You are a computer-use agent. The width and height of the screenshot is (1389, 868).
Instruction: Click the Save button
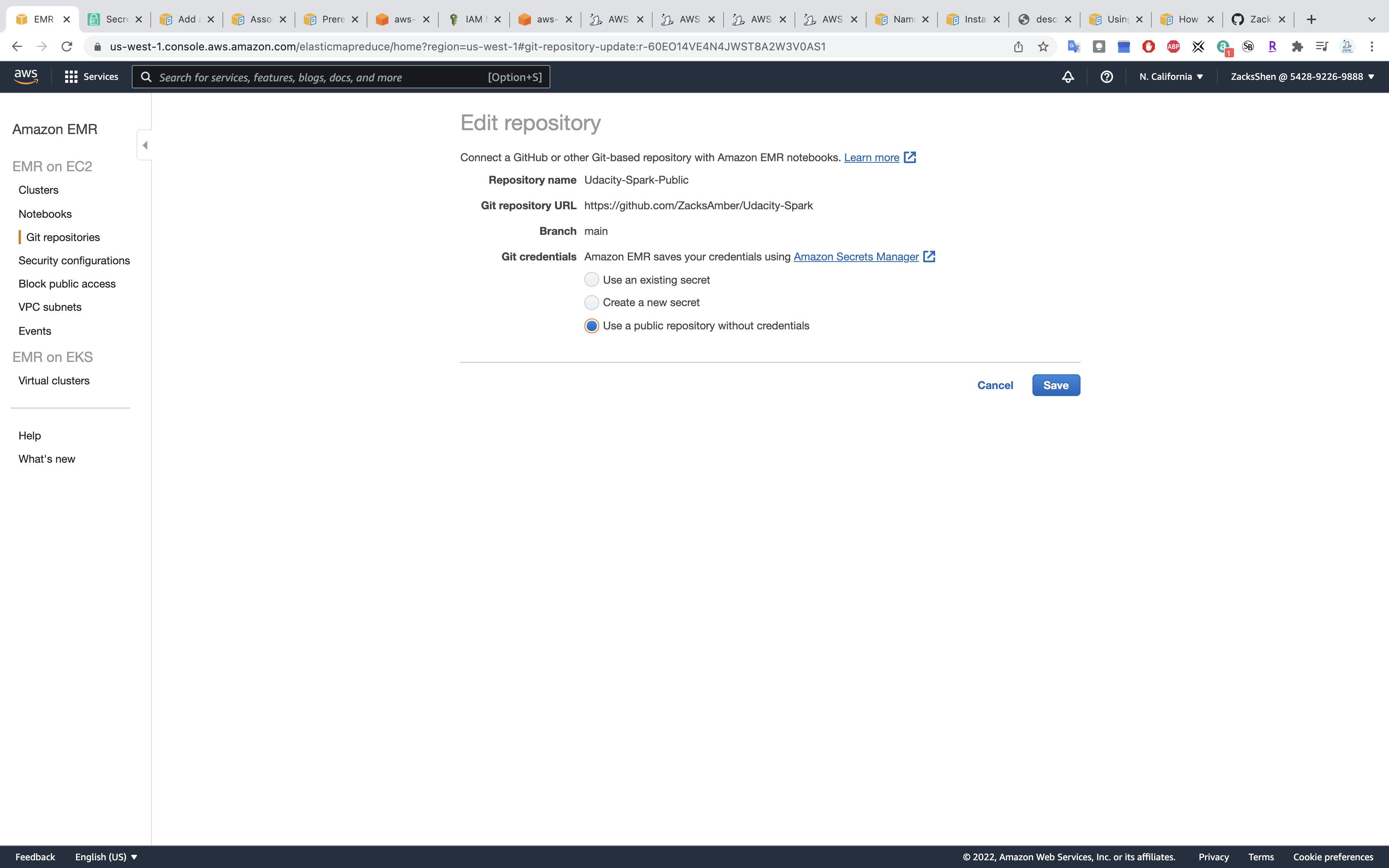coord(1056,385)
